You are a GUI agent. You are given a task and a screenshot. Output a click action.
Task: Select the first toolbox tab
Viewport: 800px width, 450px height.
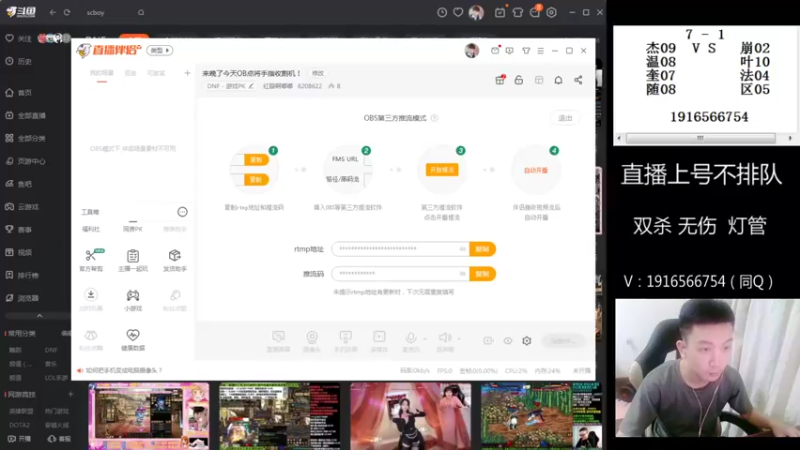(91, 229)
